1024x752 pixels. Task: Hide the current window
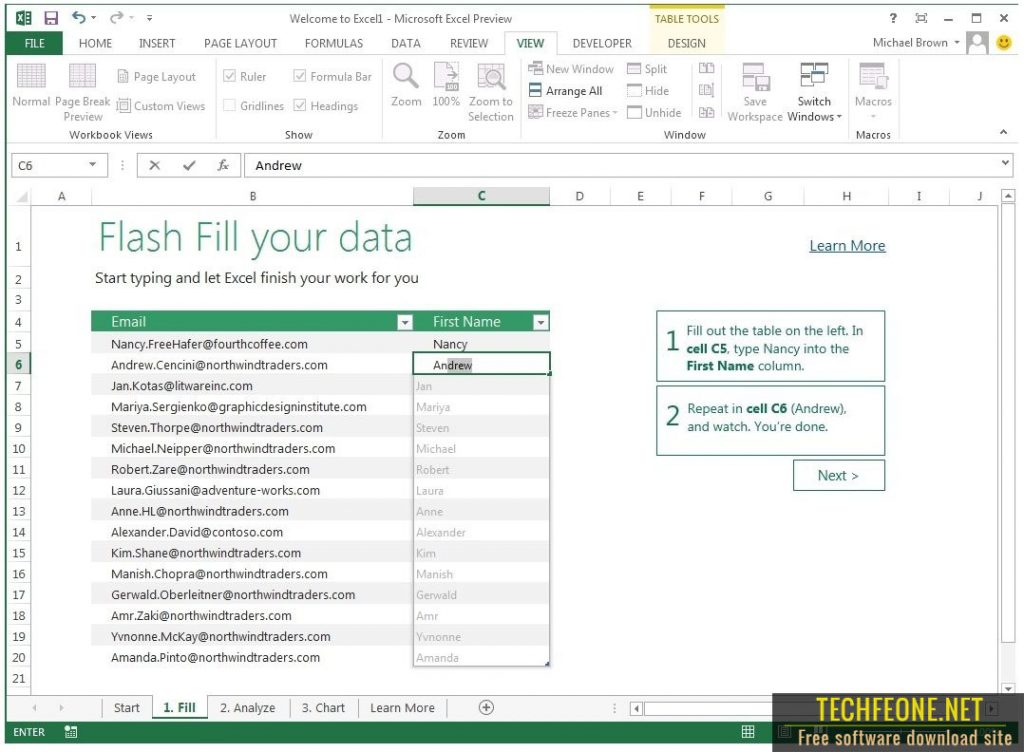648,91
